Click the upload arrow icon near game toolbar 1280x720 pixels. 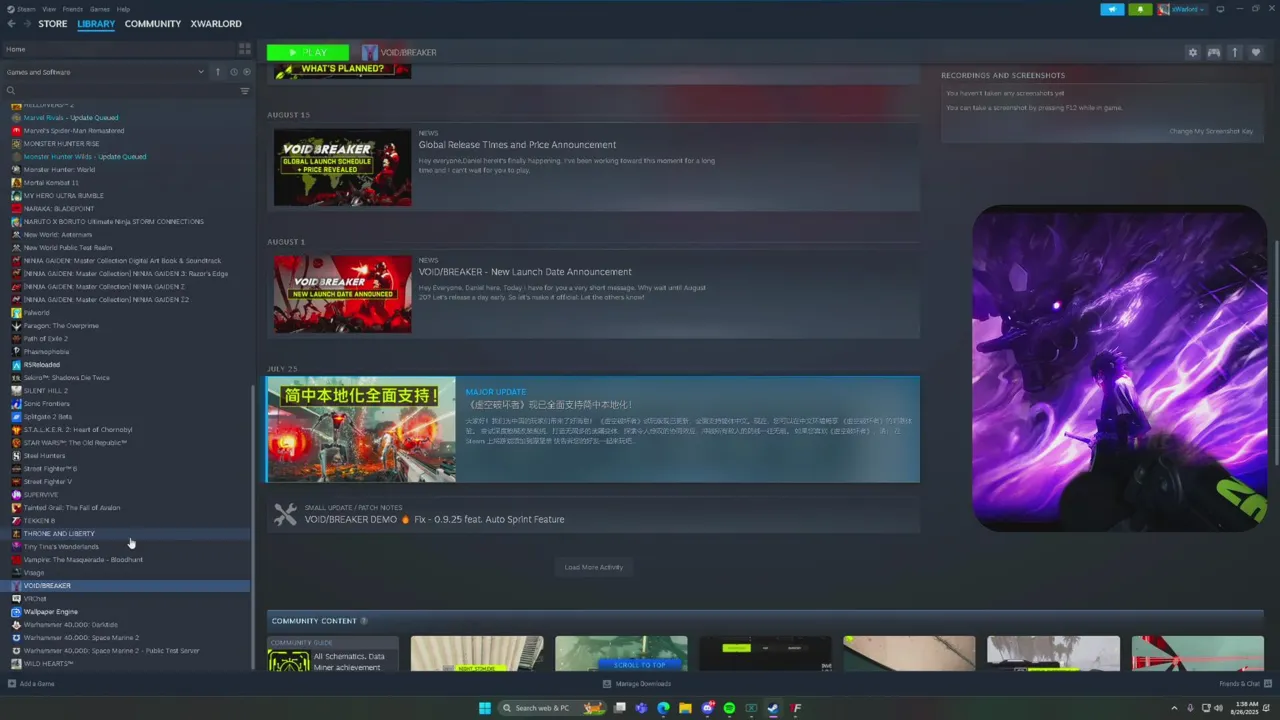coord(1235,52)
